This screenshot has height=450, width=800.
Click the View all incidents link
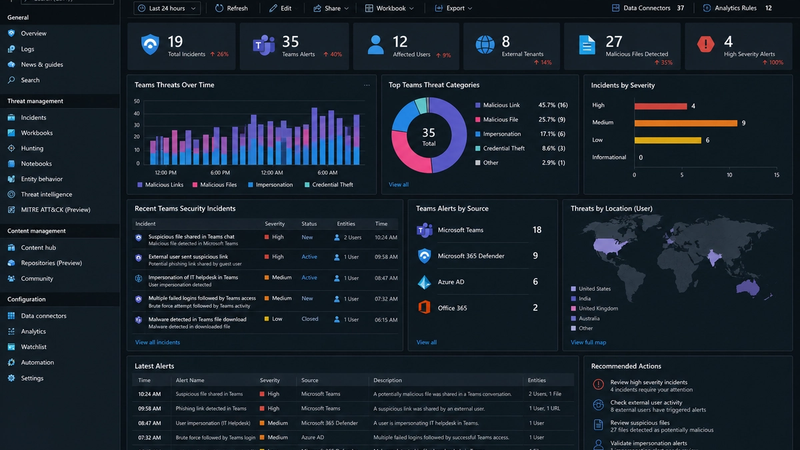pyautogui.click(x=157, y=342)
